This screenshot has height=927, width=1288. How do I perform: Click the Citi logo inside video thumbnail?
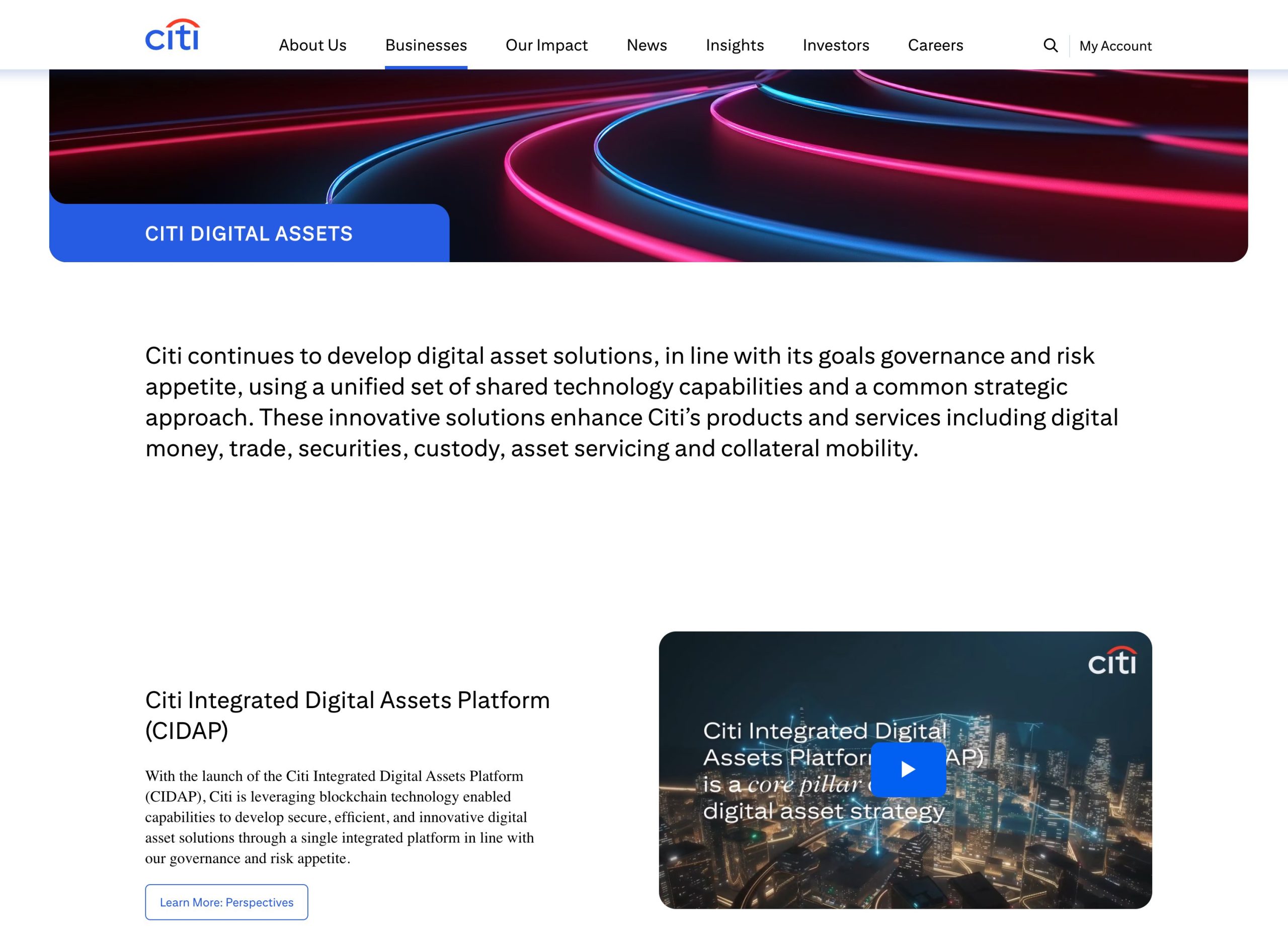tap(1111, 661)
